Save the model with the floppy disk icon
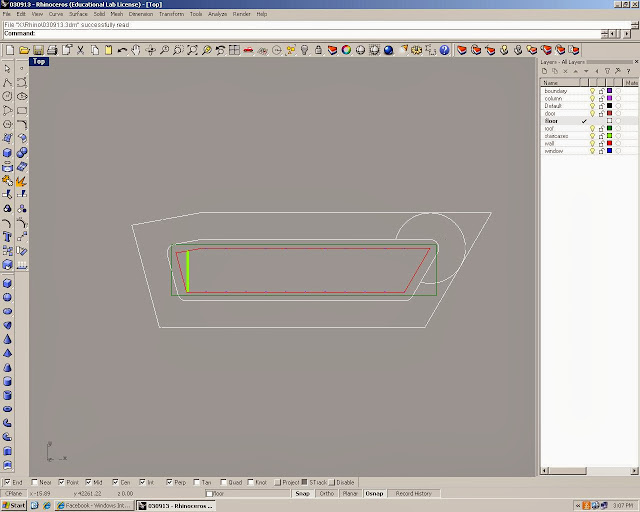 point(38,50)
